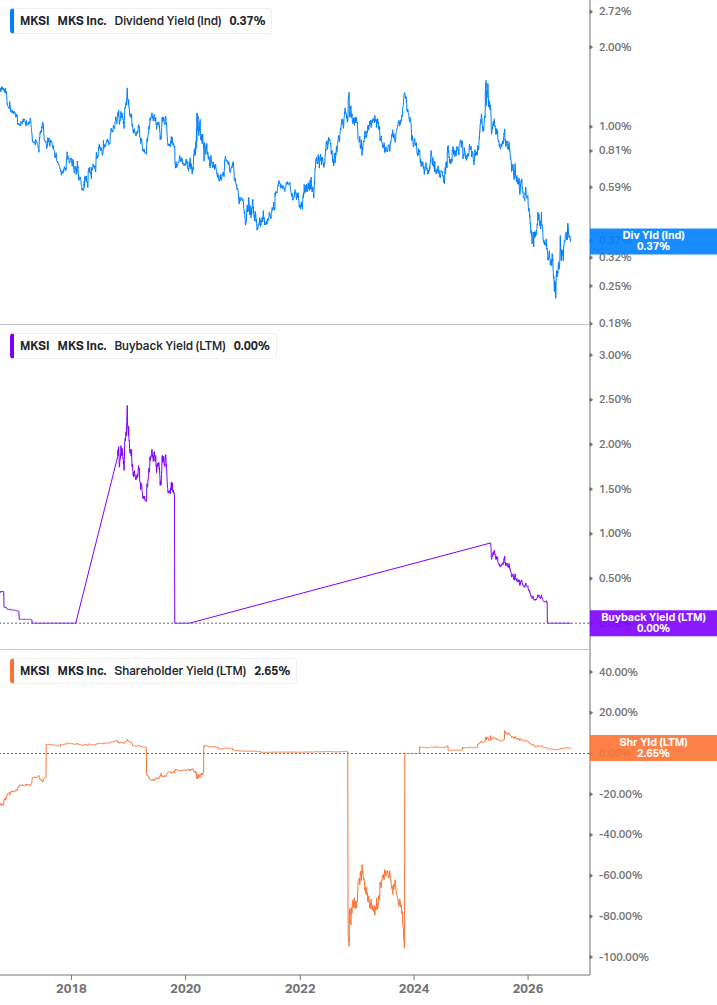Click the 2026 label on the time axis

529,989
